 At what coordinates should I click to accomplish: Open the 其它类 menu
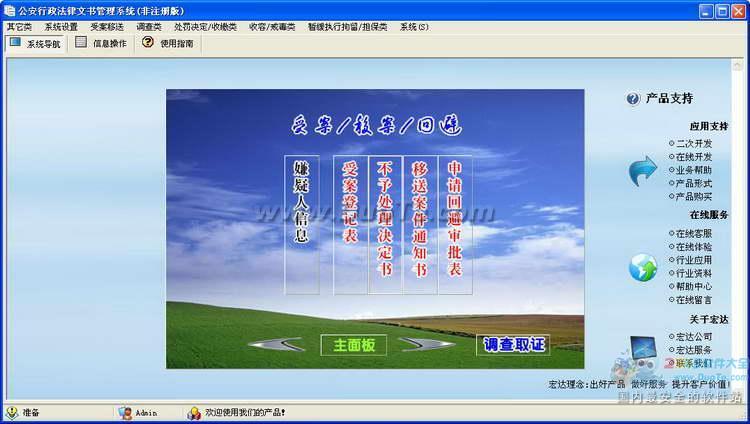[x=19, y=27]
